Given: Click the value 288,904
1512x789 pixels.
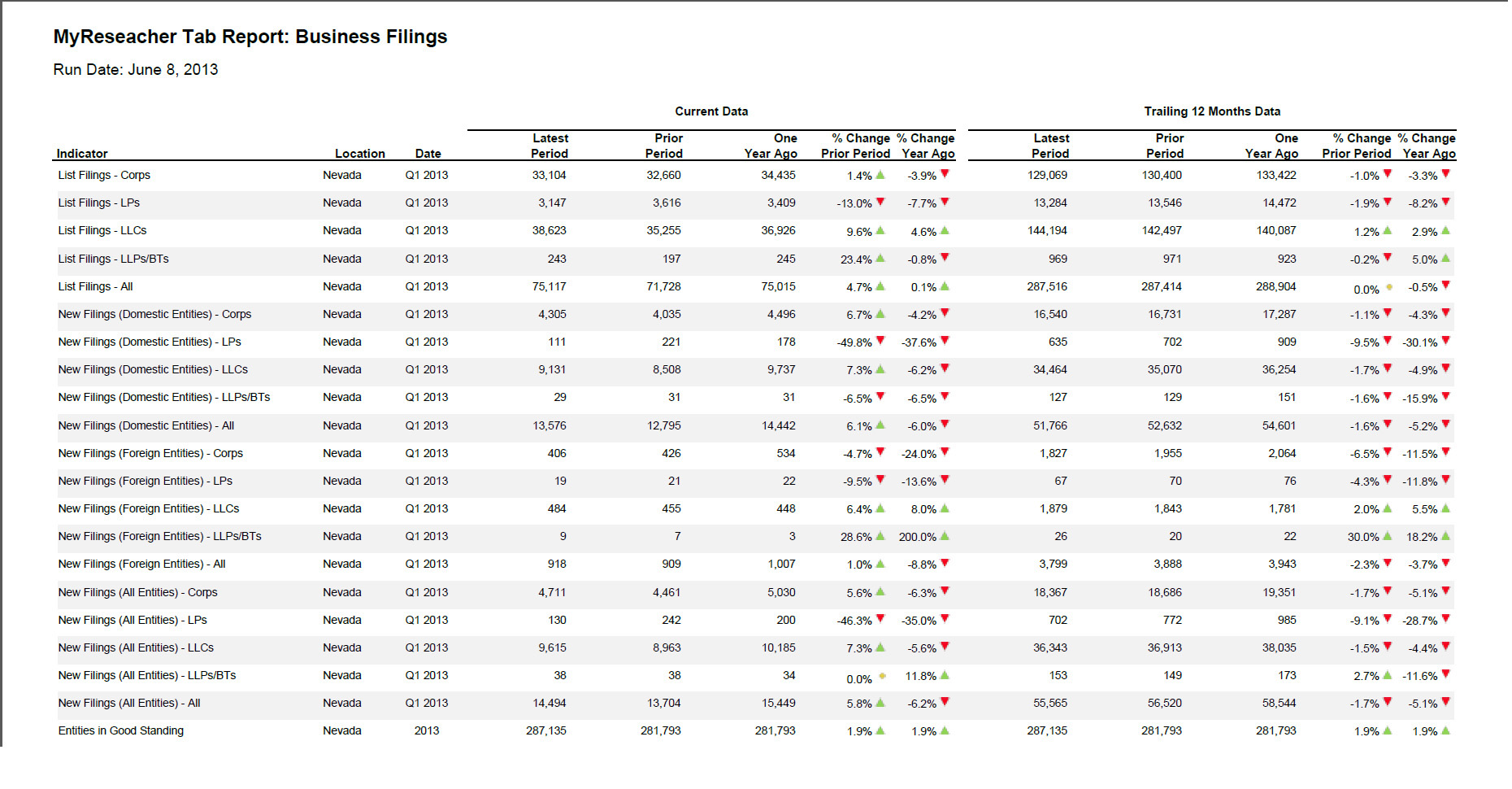Looking at the screenshot, I should [1276, 286].
